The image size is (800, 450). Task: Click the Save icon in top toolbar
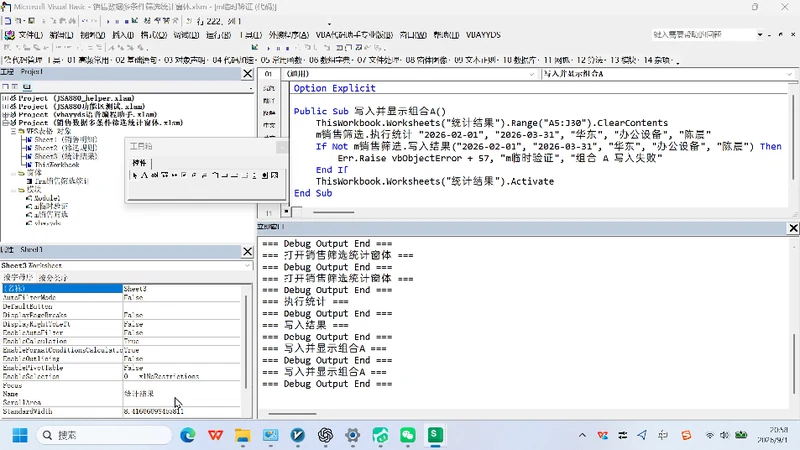click(x=32, y=21)
